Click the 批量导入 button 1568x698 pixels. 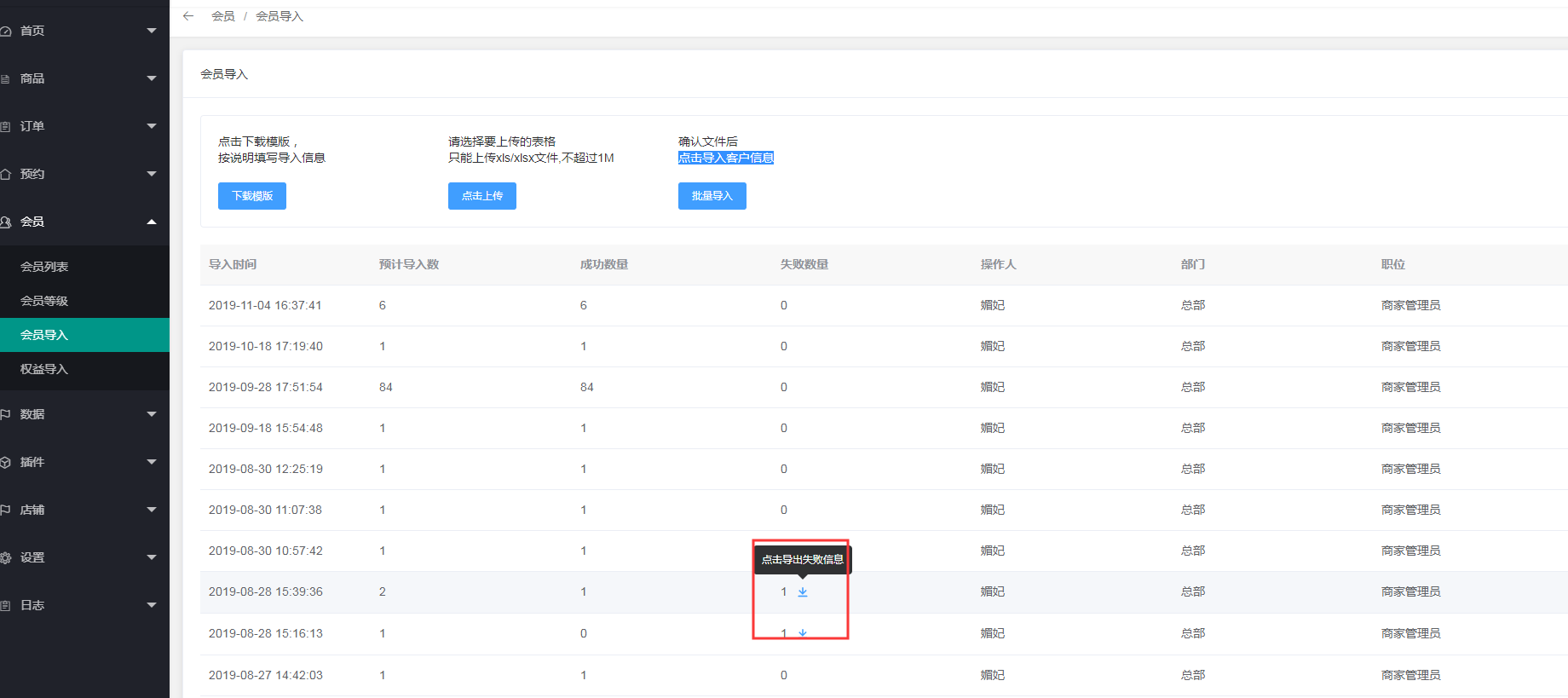[x=712, y=196]
